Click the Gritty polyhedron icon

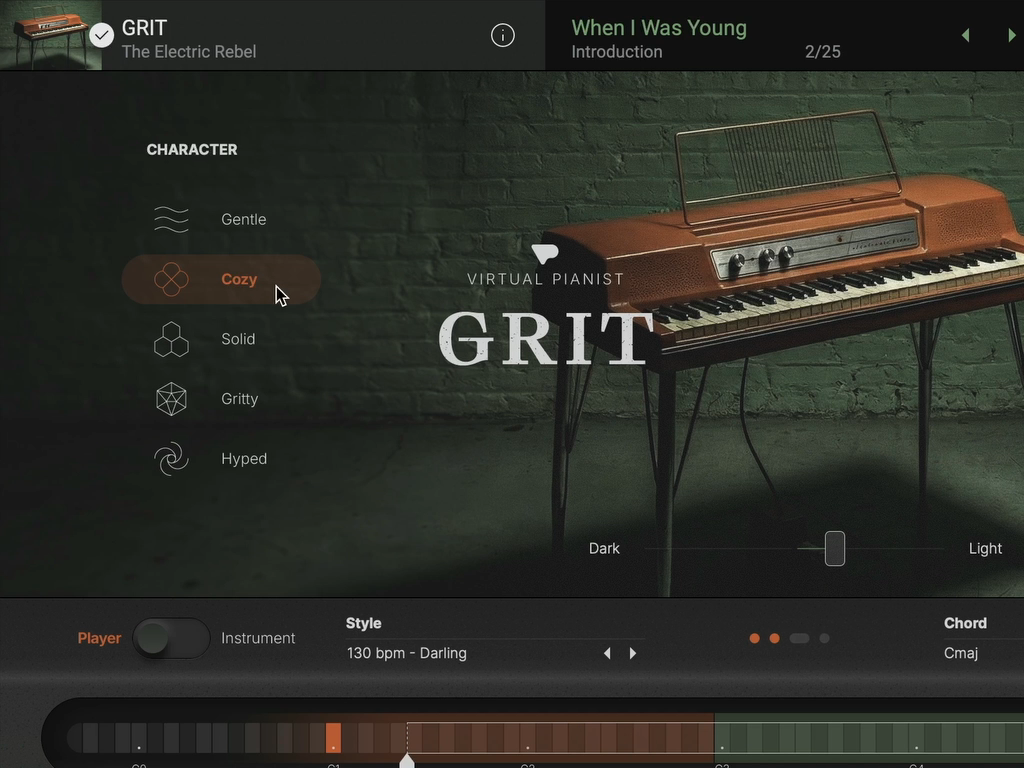pyautogui.click(x=171, y=399)
